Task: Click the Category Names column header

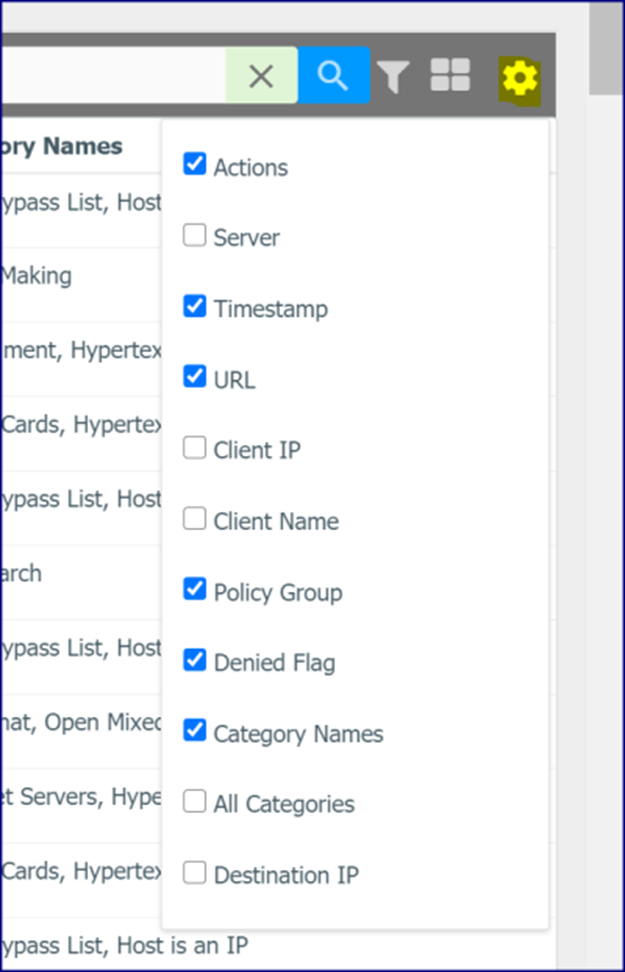Action: coord(61,146)
